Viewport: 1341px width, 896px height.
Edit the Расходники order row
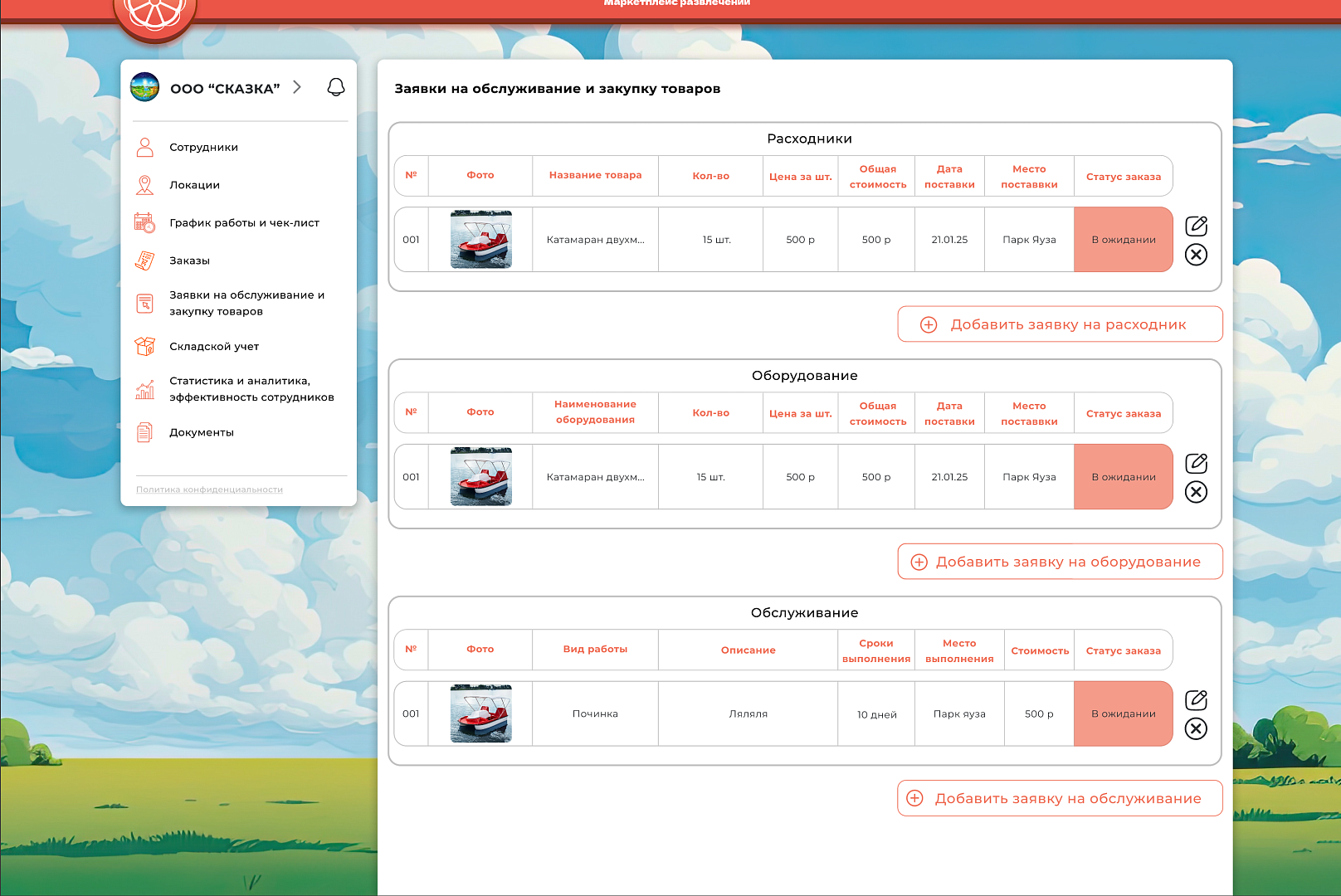coord(1196,226)
